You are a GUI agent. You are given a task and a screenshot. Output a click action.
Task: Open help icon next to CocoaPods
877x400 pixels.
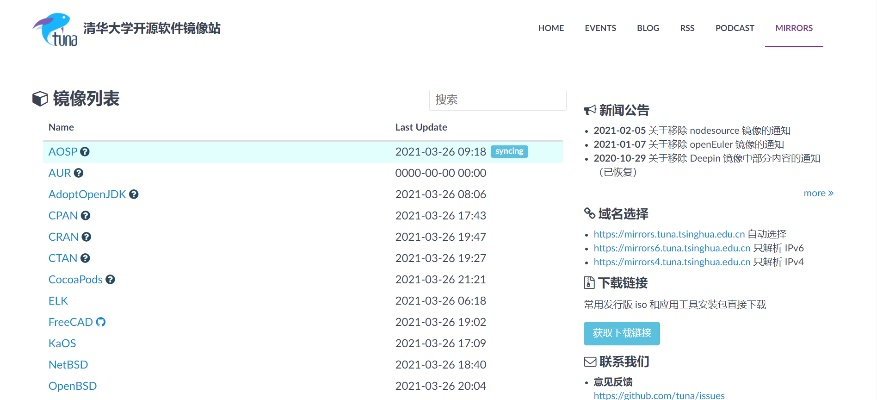(110, 279)
